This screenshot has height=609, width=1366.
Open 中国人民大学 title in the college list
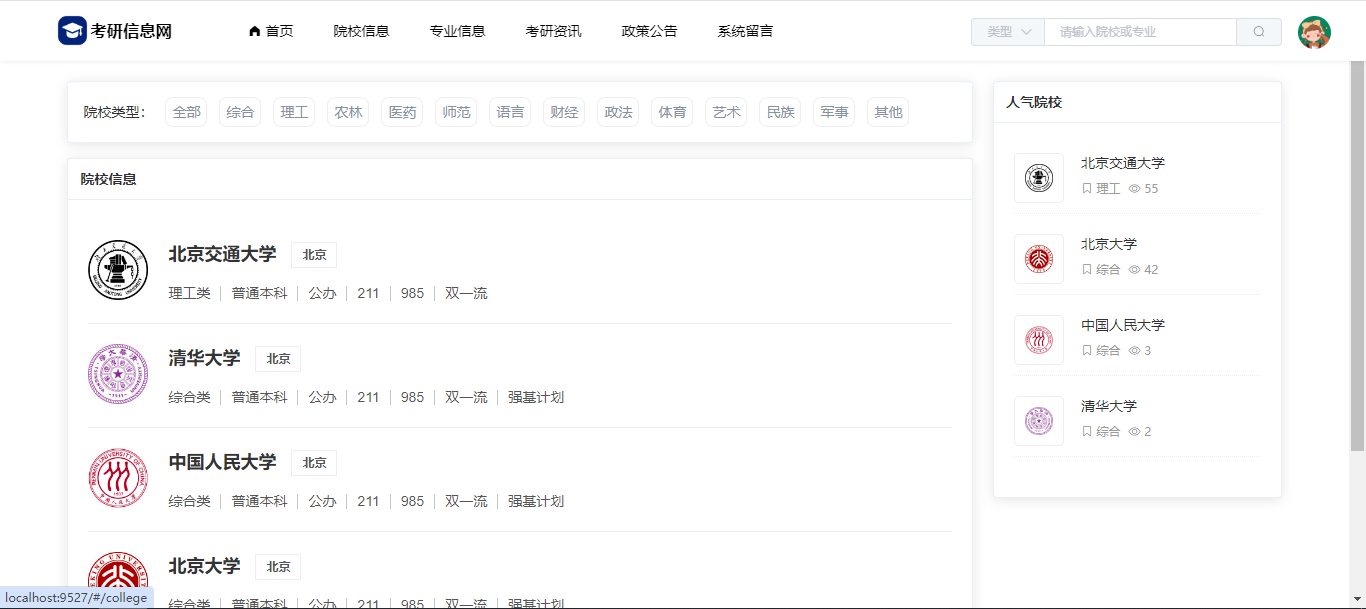coord(222,462)
